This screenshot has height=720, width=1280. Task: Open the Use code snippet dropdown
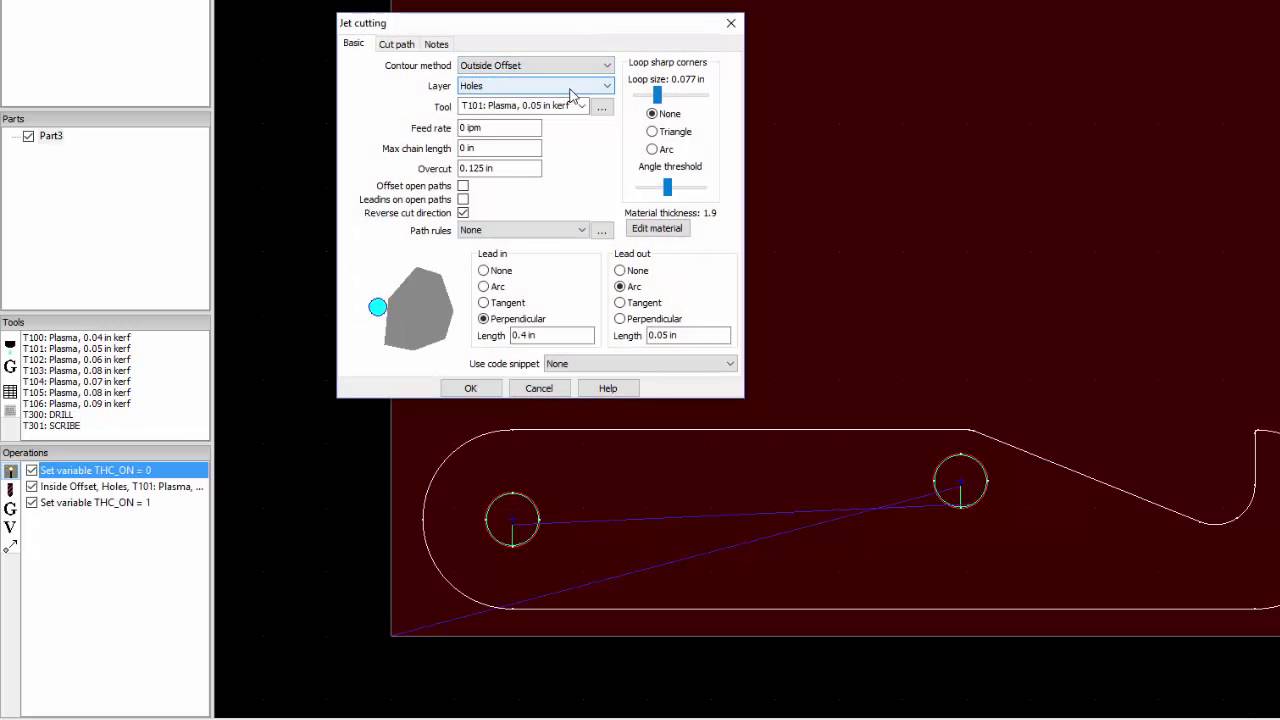click(x=641, y=364)
